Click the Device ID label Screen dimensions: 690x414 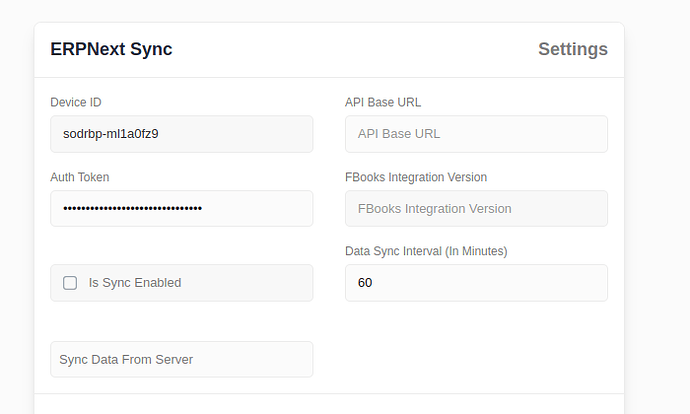pyautogui.click(x=76, y=102)
